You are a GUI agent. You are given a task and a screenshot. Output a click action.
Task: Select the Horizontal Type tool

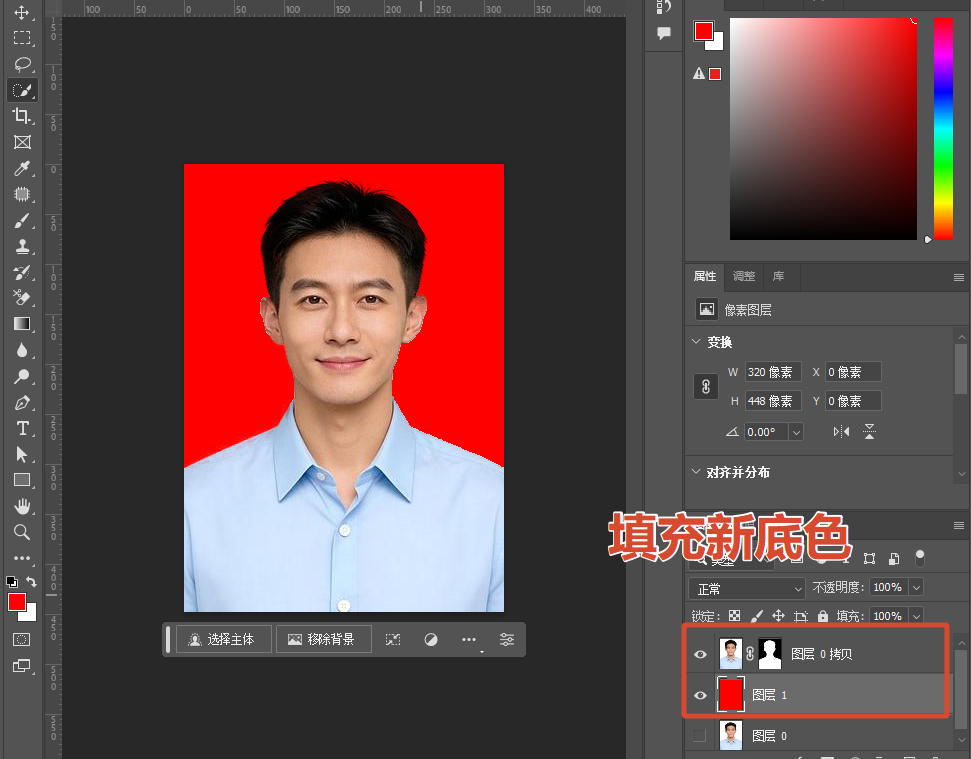22,428
